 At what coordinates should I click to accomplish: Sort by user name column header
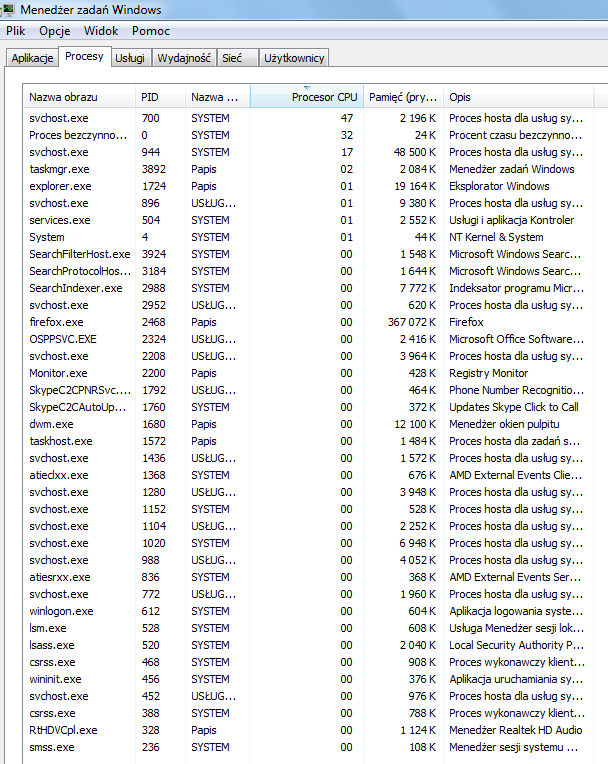point(218,97)
